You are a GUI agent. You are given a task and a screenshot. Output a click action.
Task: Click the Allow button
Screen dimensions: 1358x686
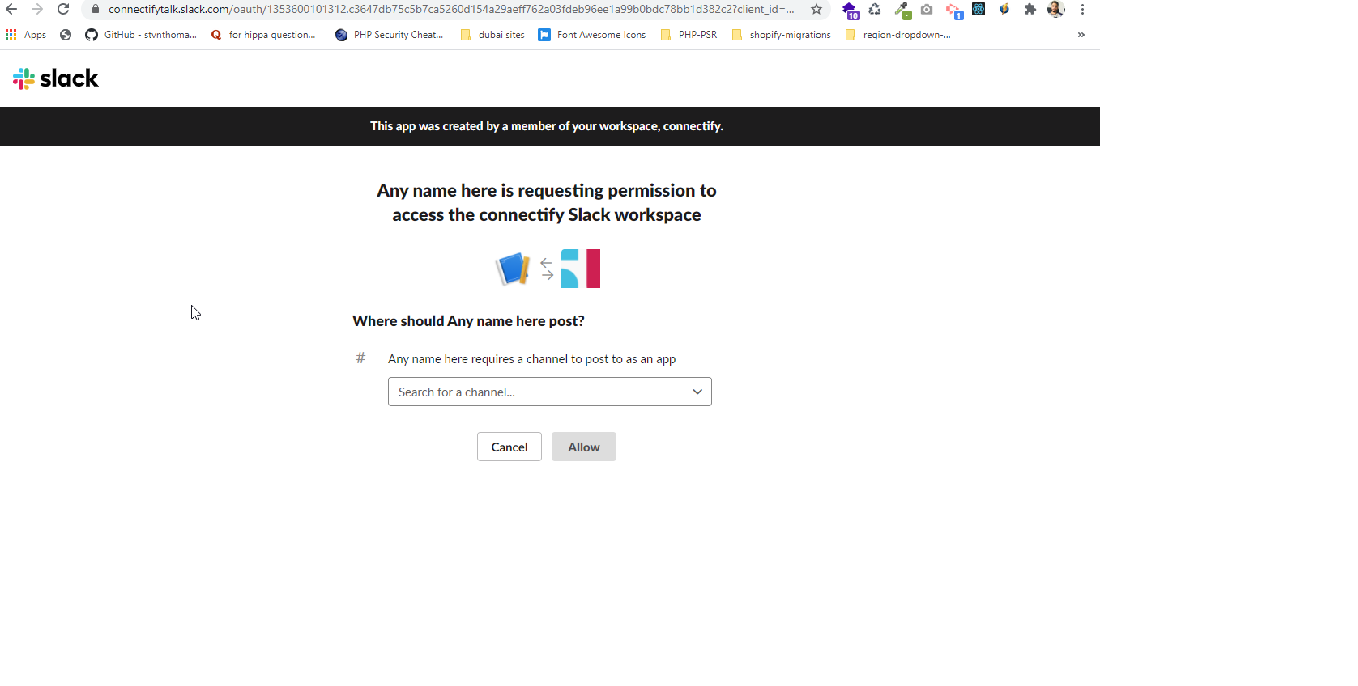(x=584, y=447)
